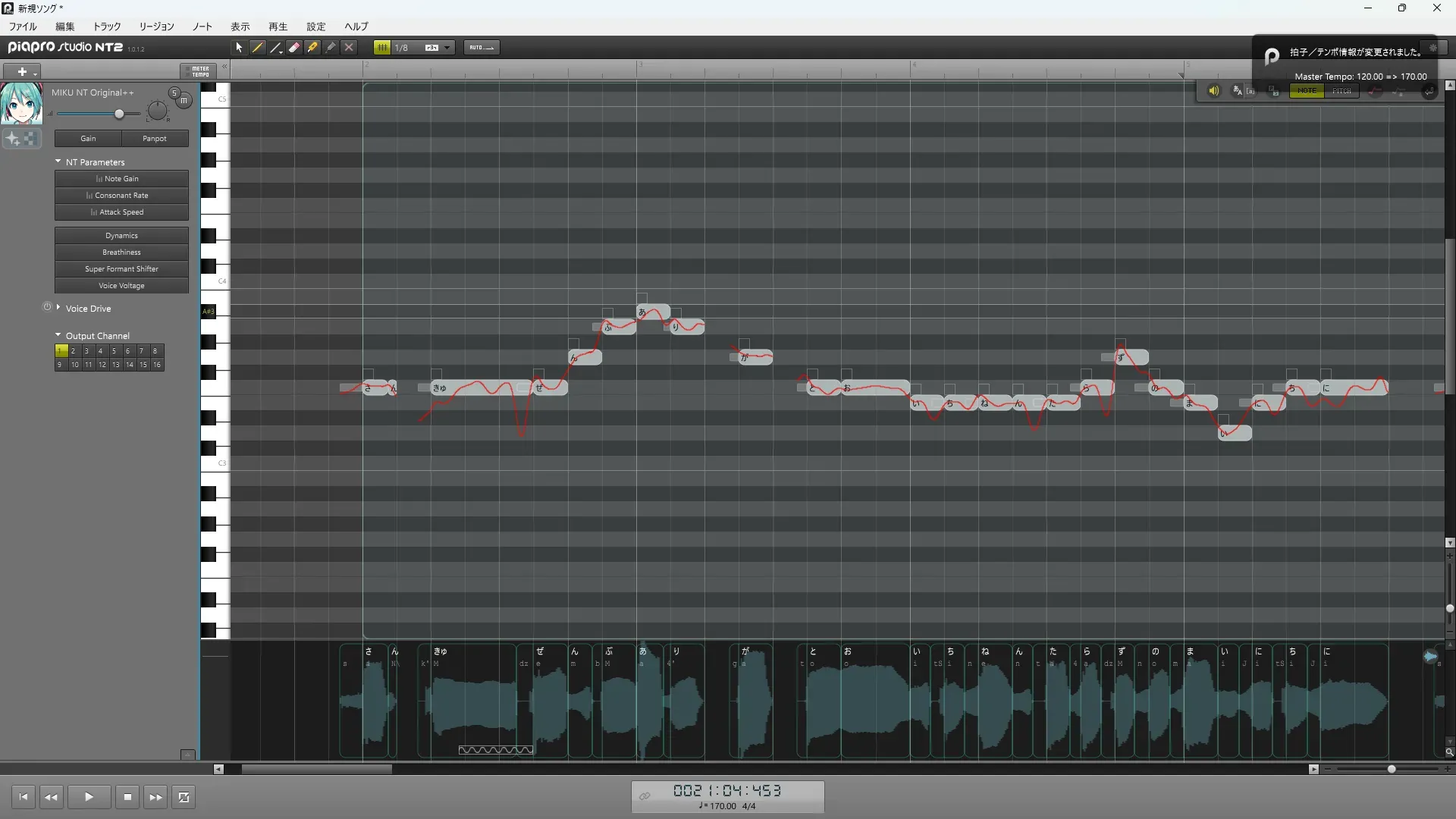The height and width of the screenshot is (819, 1456).
Task: Open the トラック menu
Action: click(107, 27)
